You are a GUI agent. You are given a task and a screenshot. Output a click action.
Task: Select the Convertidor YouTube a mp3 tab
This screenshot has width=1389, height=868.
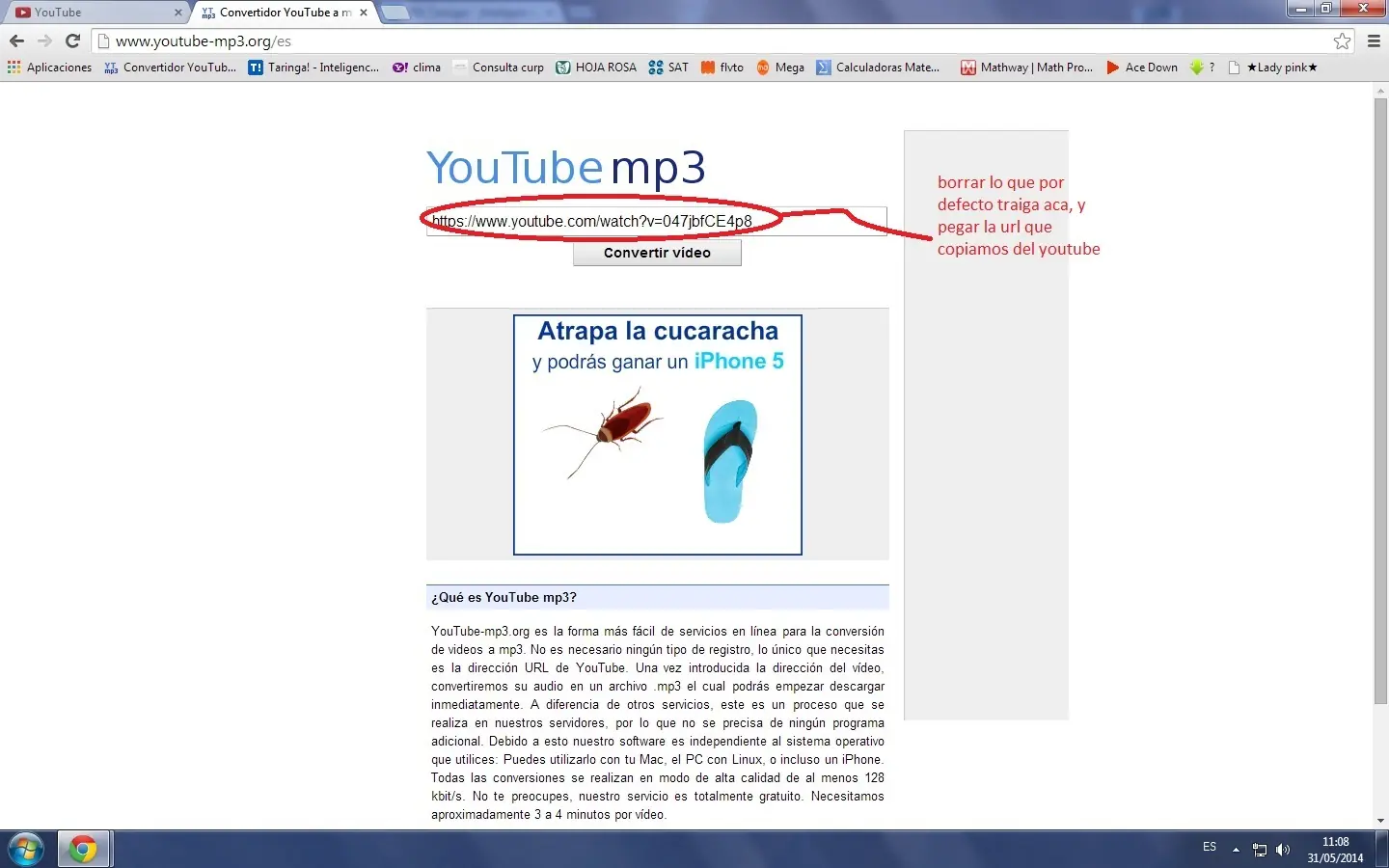point(282,13)
